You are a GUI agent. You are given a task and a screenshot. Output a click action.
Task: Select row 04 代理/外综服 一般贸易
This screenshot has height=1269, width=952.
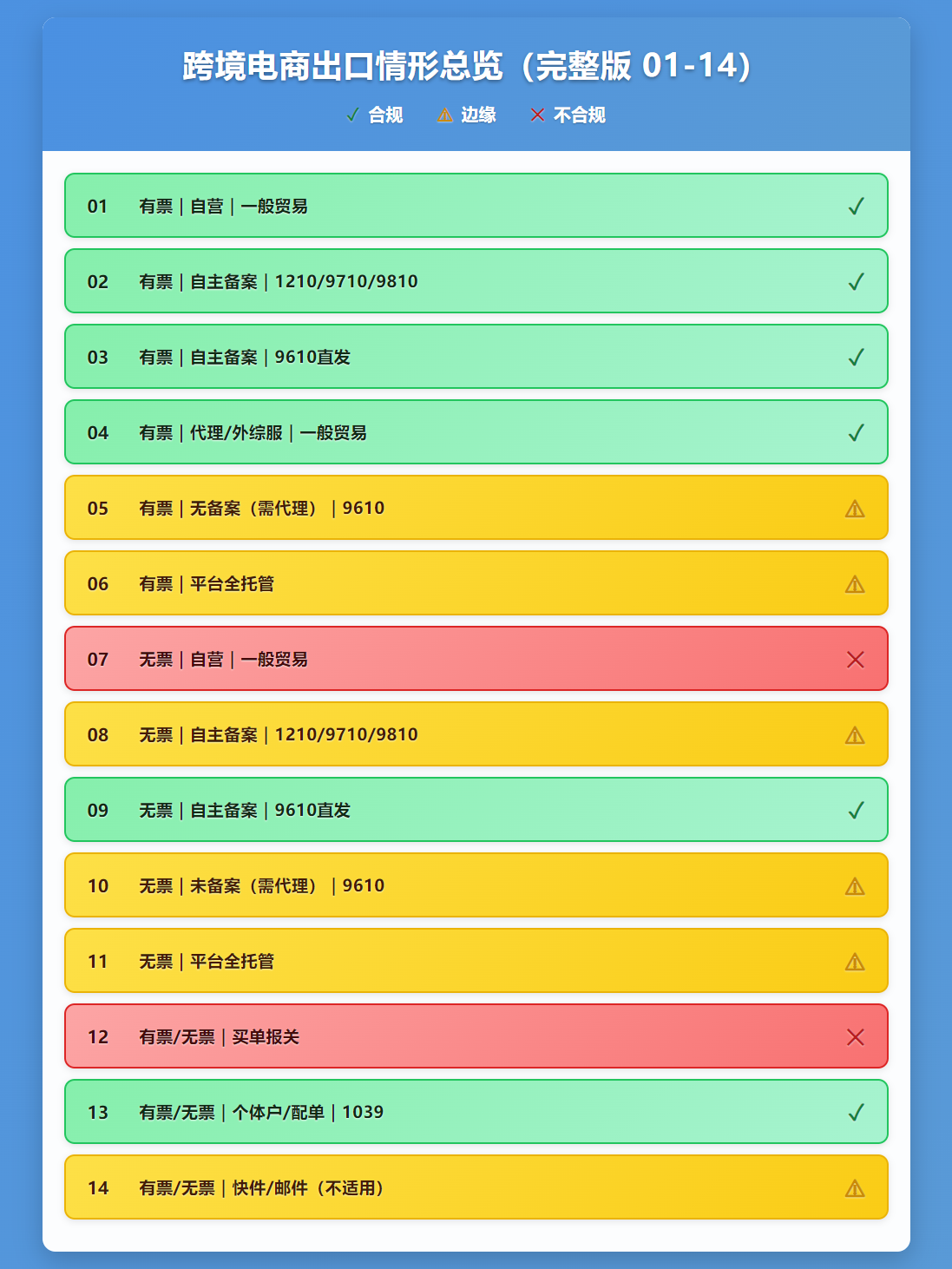point(476,432)
